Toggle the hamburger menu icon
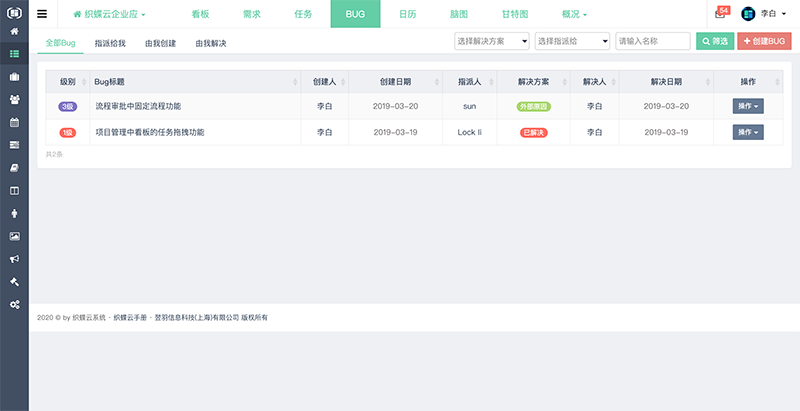 (42, 14)
